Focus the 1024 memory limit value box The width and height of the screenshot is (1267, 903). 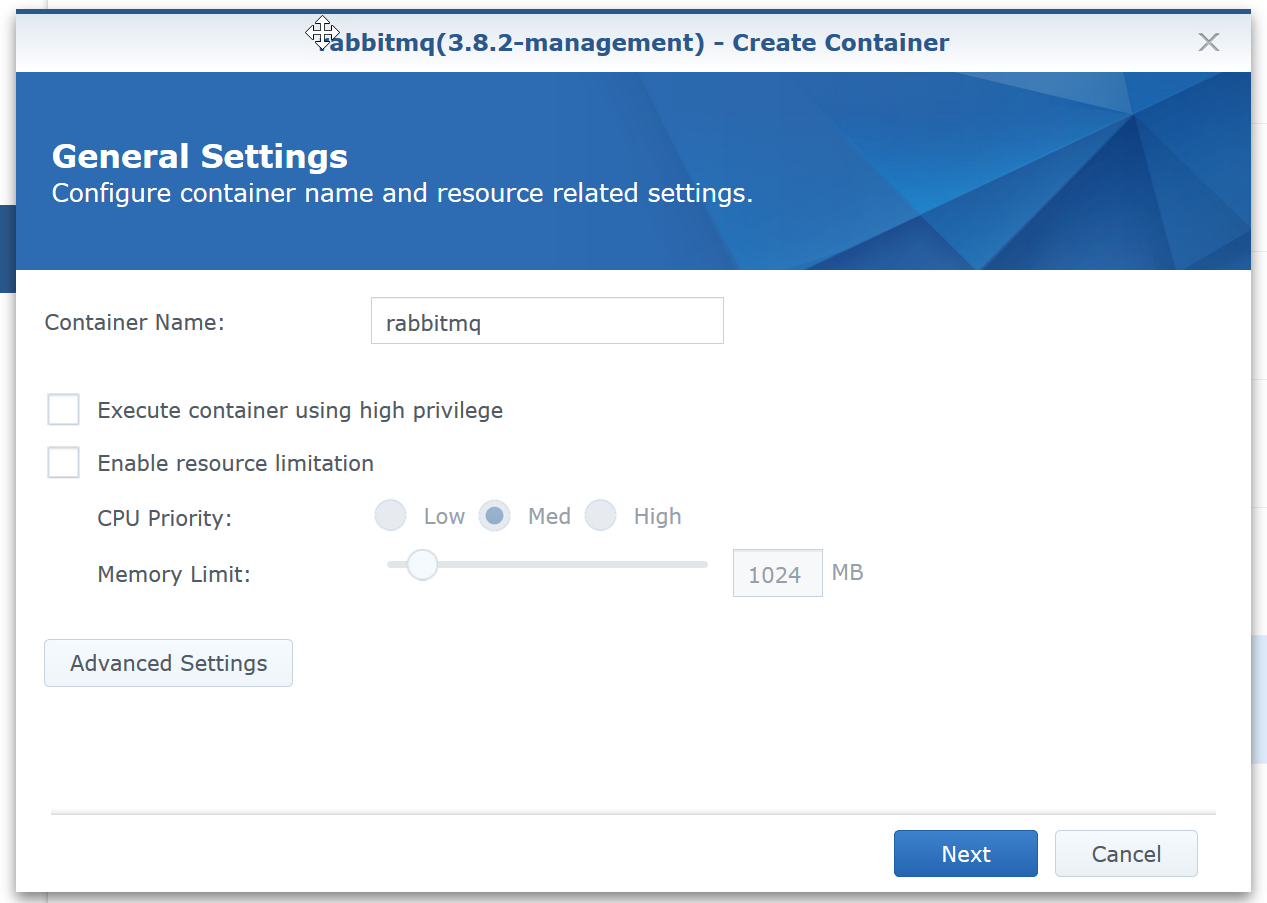click(776, 574)
